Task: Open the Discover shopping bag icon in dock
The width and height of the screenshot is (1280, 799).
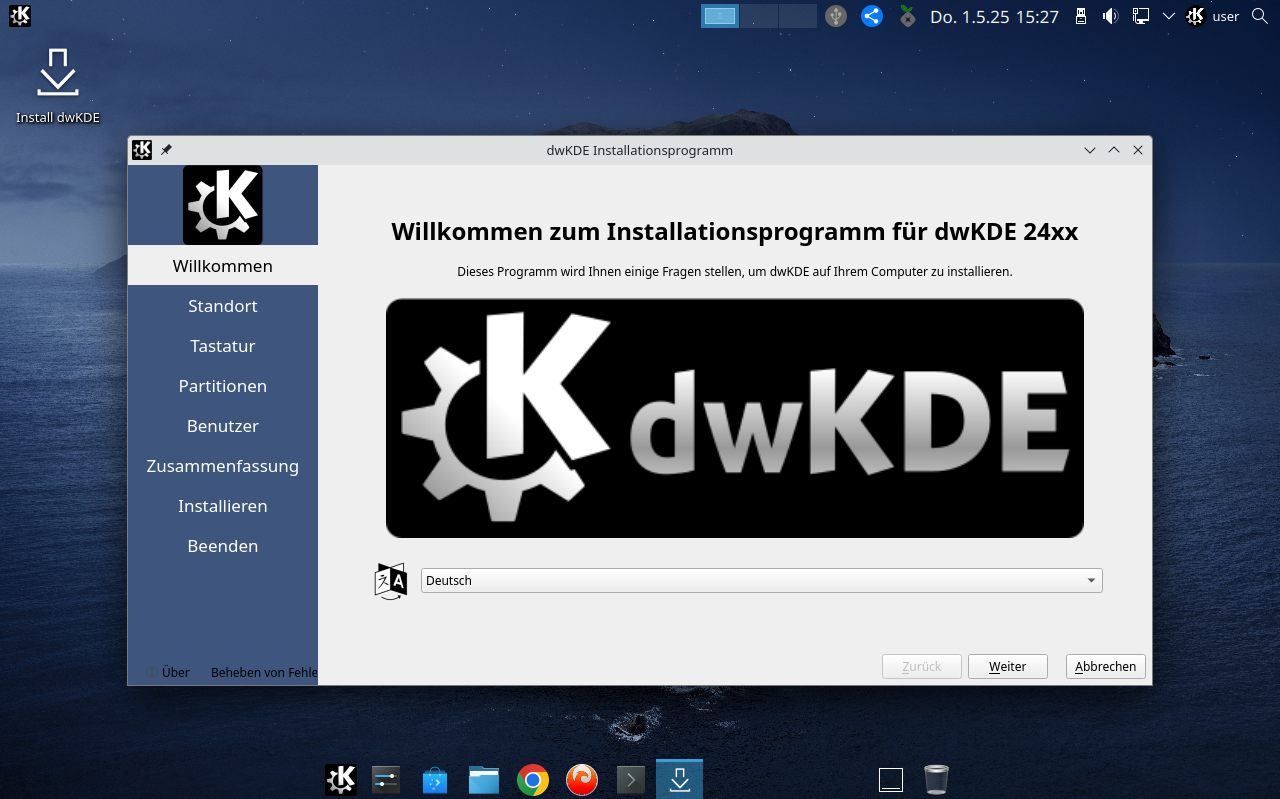Action: pos(434,780)
